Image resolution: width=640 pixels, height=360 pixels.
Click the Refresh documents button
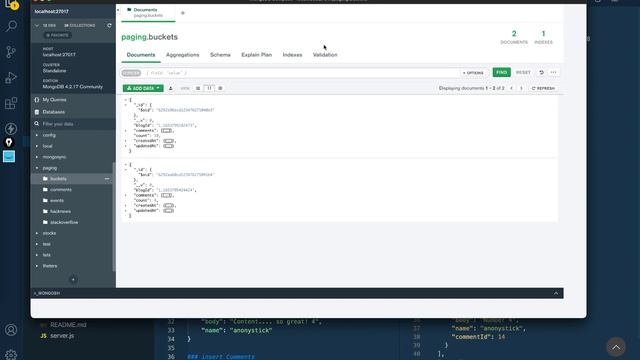pyautogui.click(x=543, y=88)
